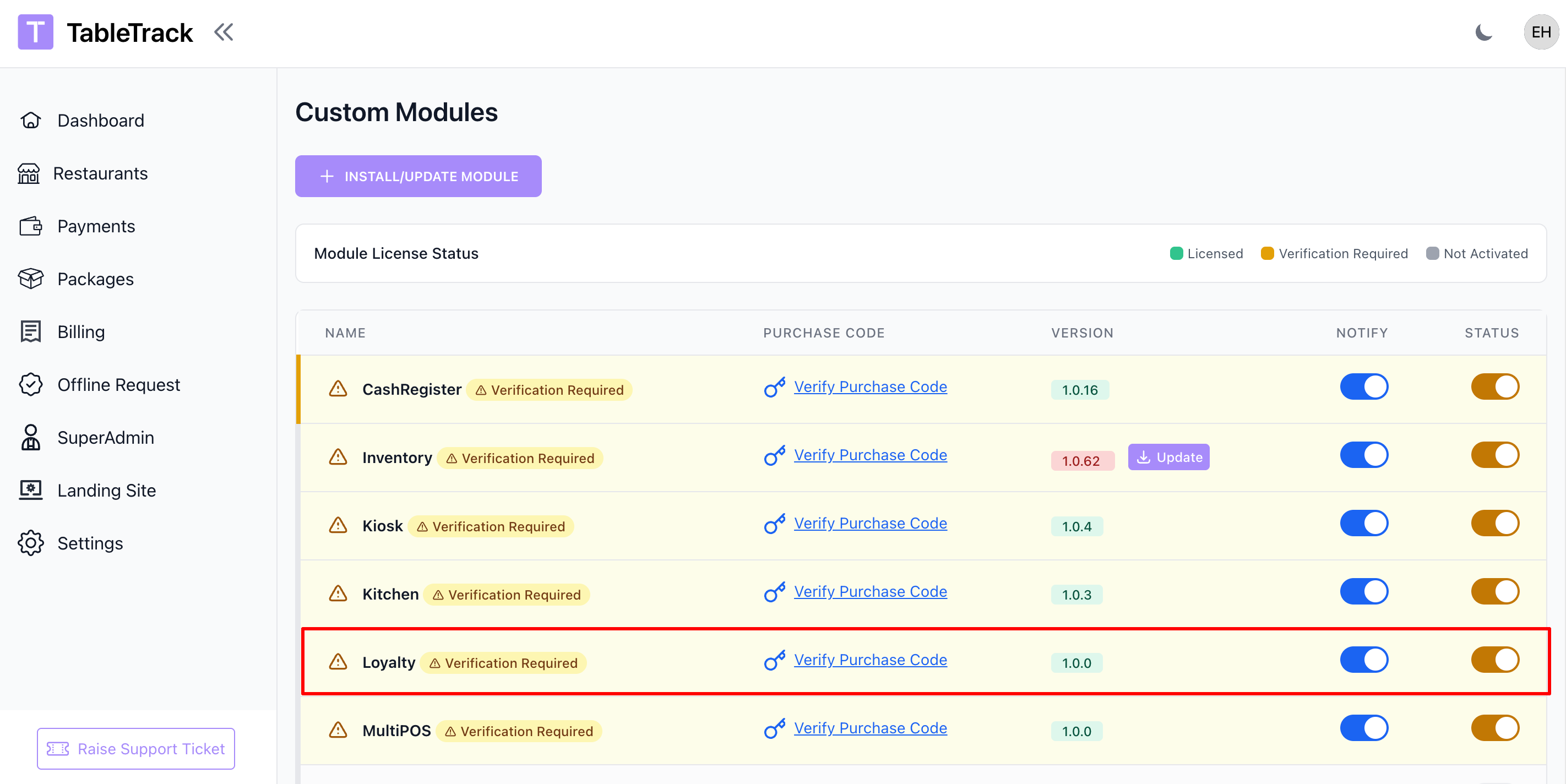1566x784 pixels.
Task: Click Verify Purchase Code link for Kitchen
Action: tap(870, 592)
